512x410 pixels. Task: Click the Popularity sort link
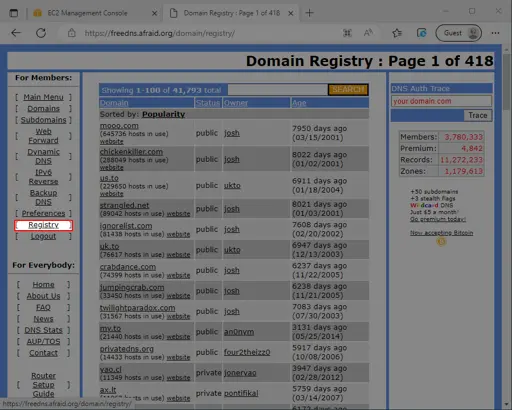coord(163,114)
